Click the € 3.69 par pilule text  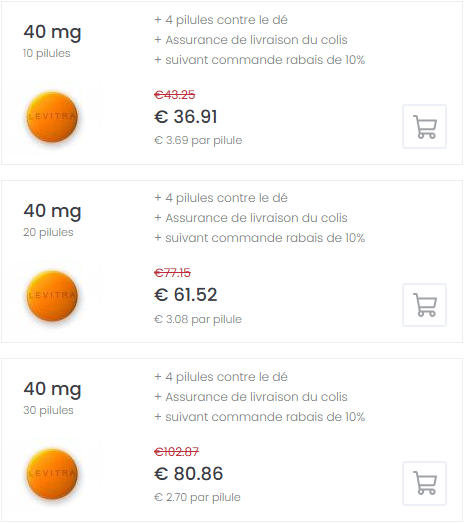(x=198, y=140)
